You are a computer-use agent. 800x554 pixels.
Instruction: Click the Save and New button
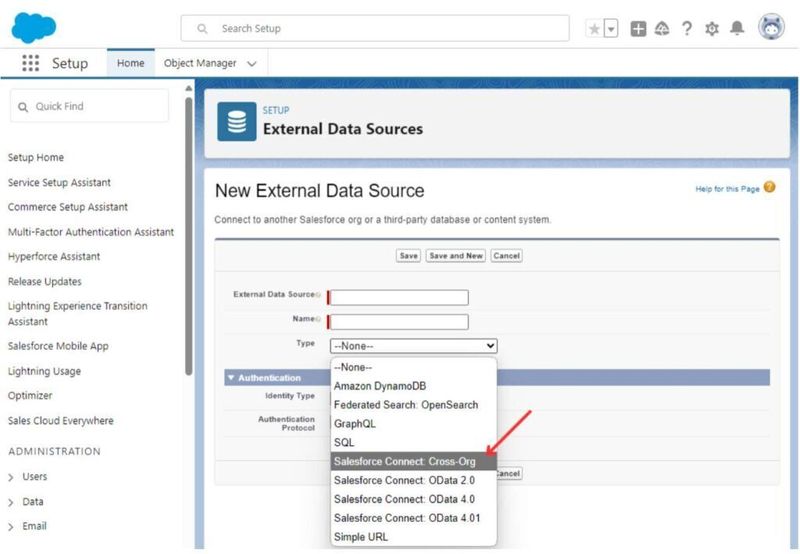coord(456,256)
